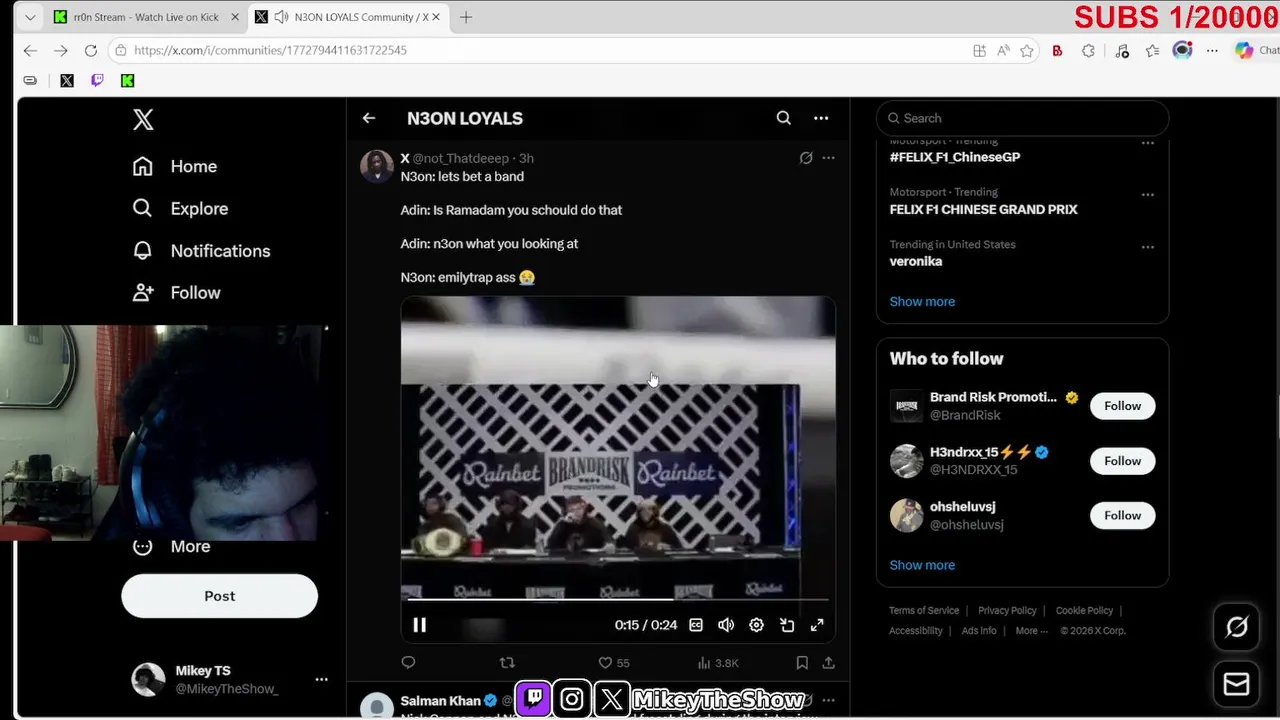Open N3ON LOYALS community options ellipsis
Image resolution: width=1280 pixels, height=720 pixels.
(821, 118)
